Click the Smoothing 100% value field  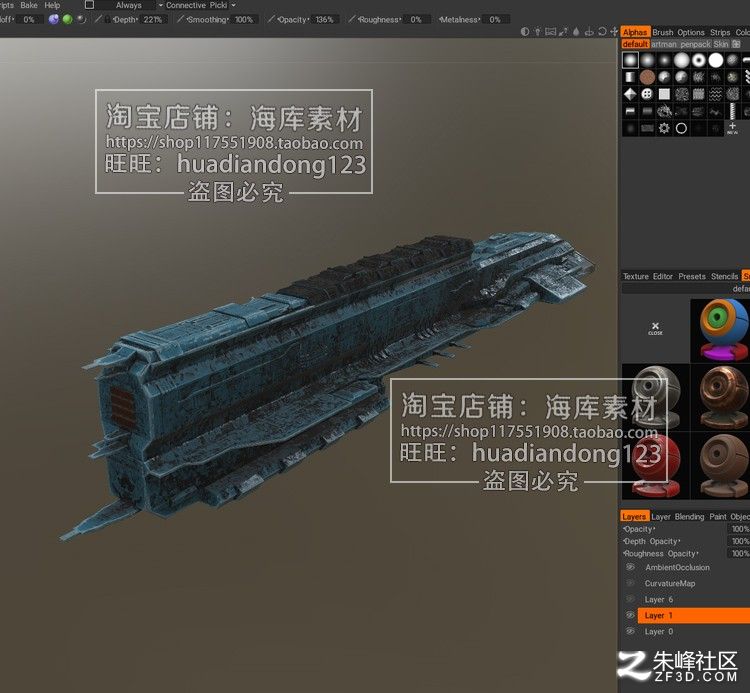[x=244, y=20]
